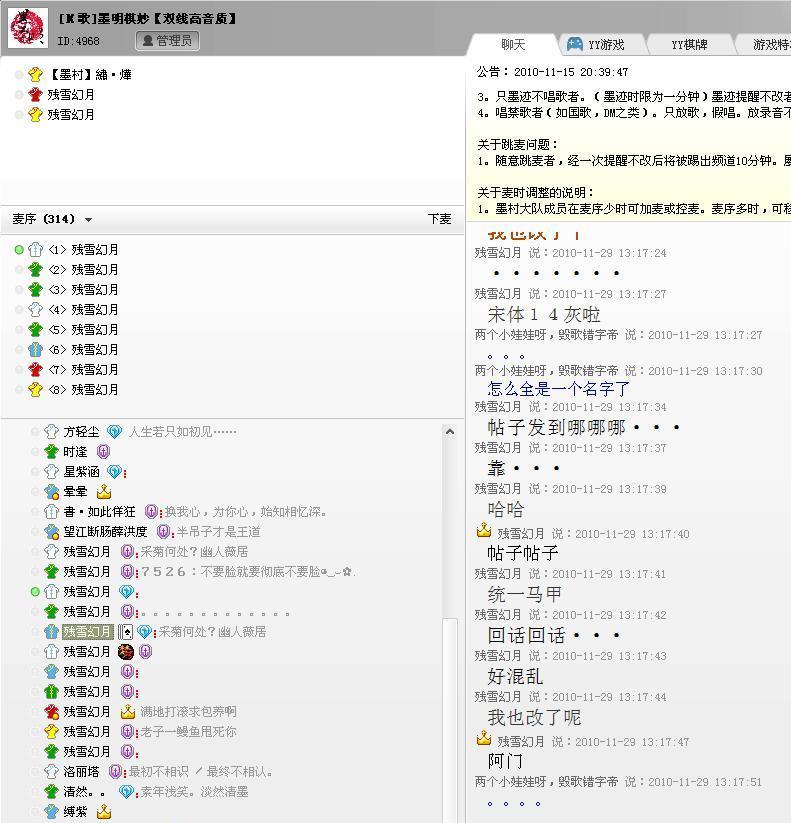Image resolution: width=791 pixels, height=823 pixels.
Task: Click yellow shirt icon of 【墨村】緗·燁
Action: click(35, 74)
